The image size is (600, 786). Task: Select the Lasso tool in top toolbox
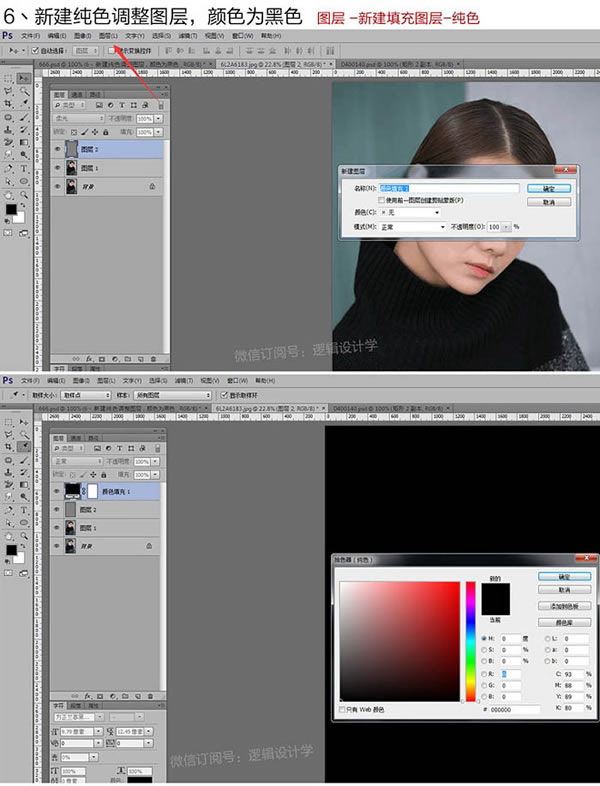9,90
